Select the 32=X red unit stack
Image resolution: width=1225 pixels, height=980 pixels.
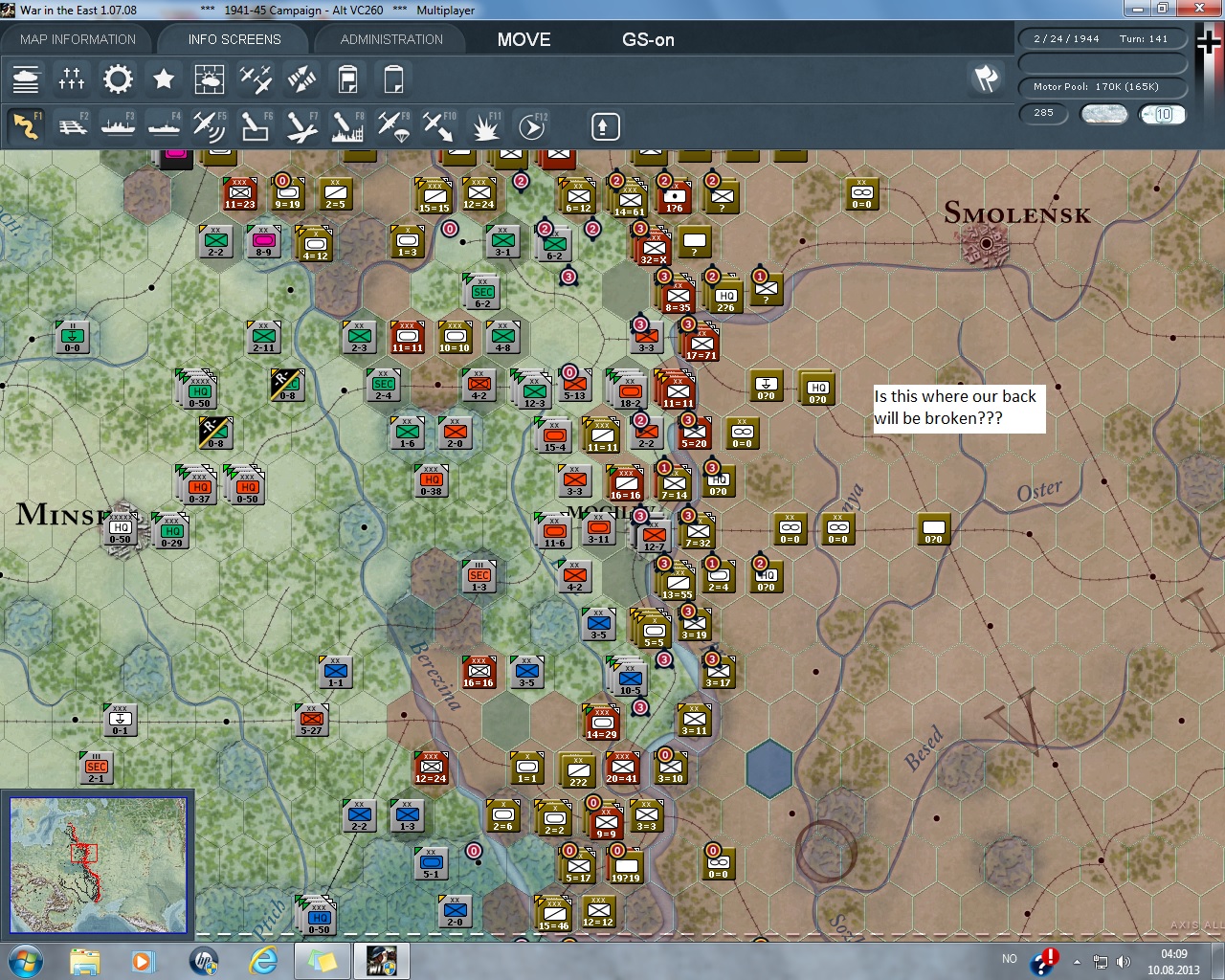point(654,248)
